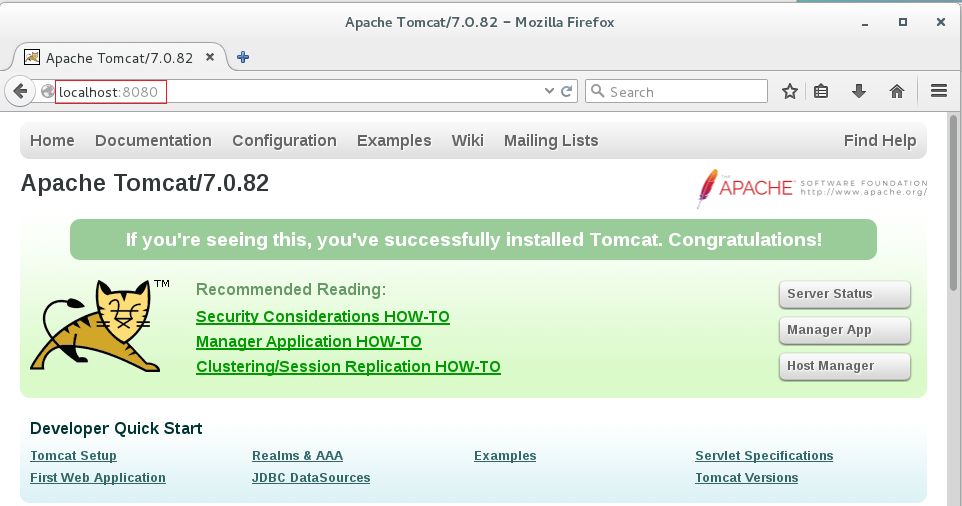The width and height of the screenshot is (962, 506).
Task: Click the Host Manager button
Action: pyautogui.click(x=845, y=366)
